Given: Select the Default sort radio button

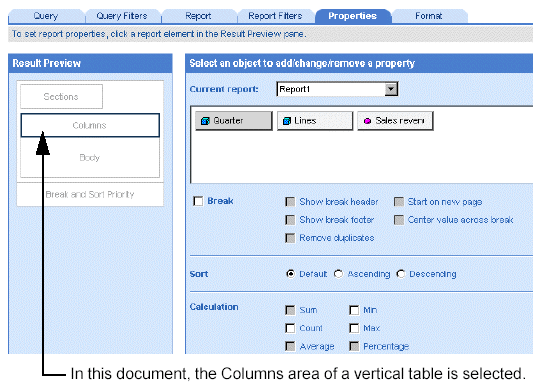Looking at the screenshot, I should click(290, 274).
